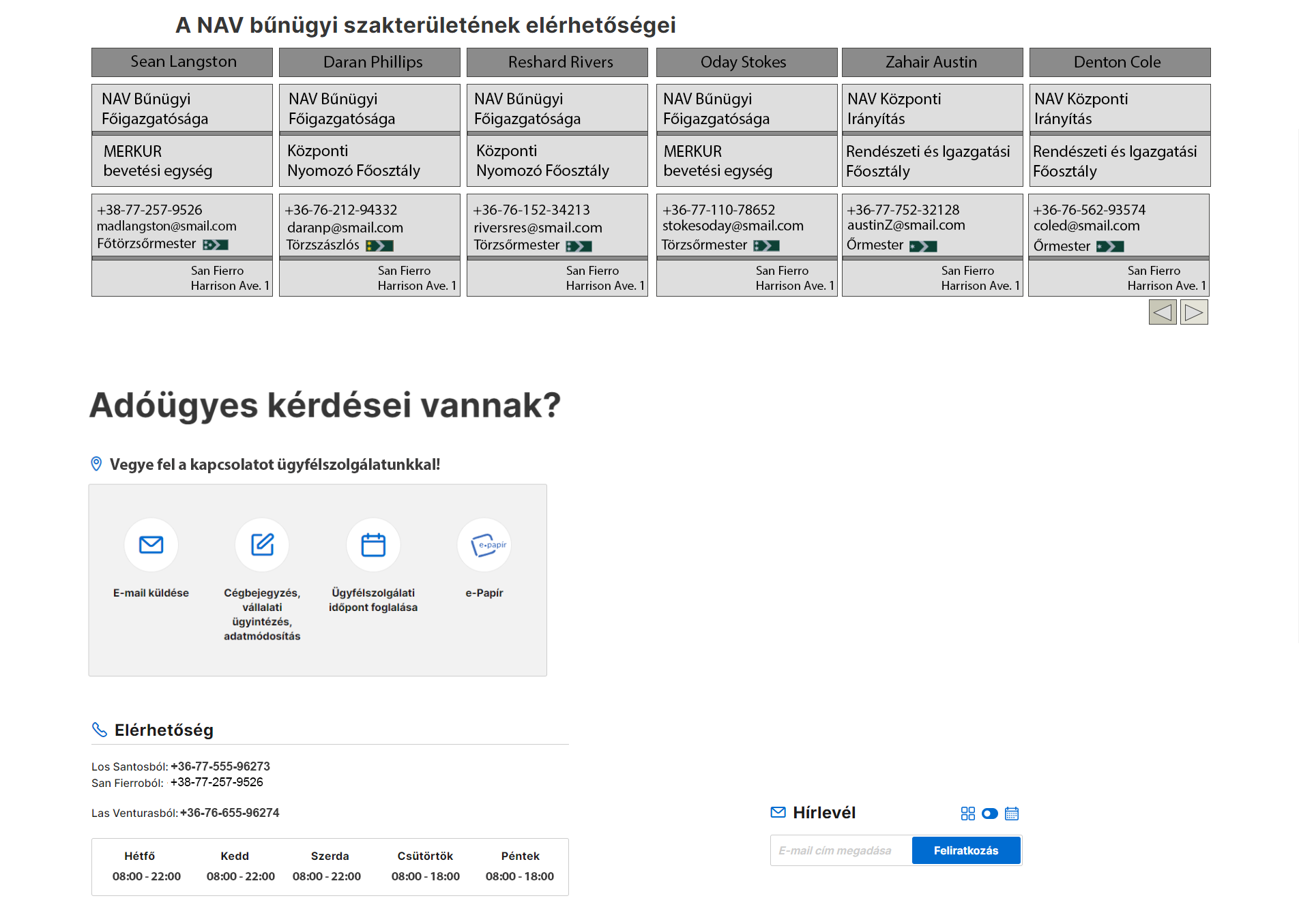Click the envelope icon next to Hírlevél

pos(778,812)
